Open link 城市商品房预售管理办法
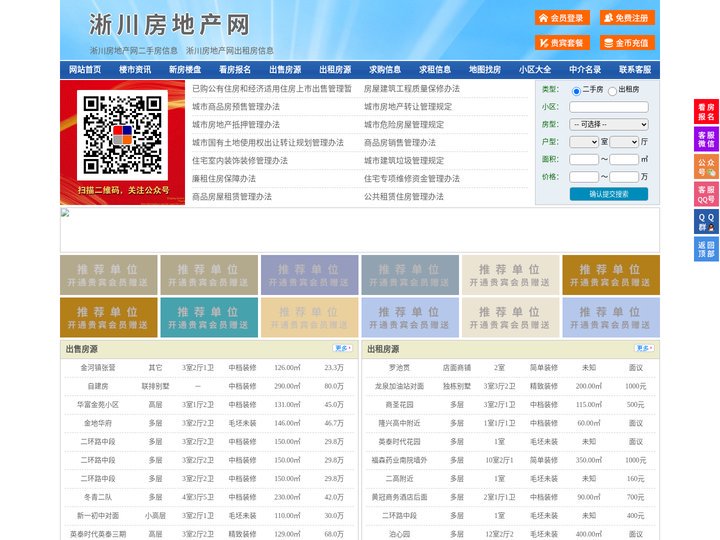Viewport: 720px width, 540px height. click(236, 107)
